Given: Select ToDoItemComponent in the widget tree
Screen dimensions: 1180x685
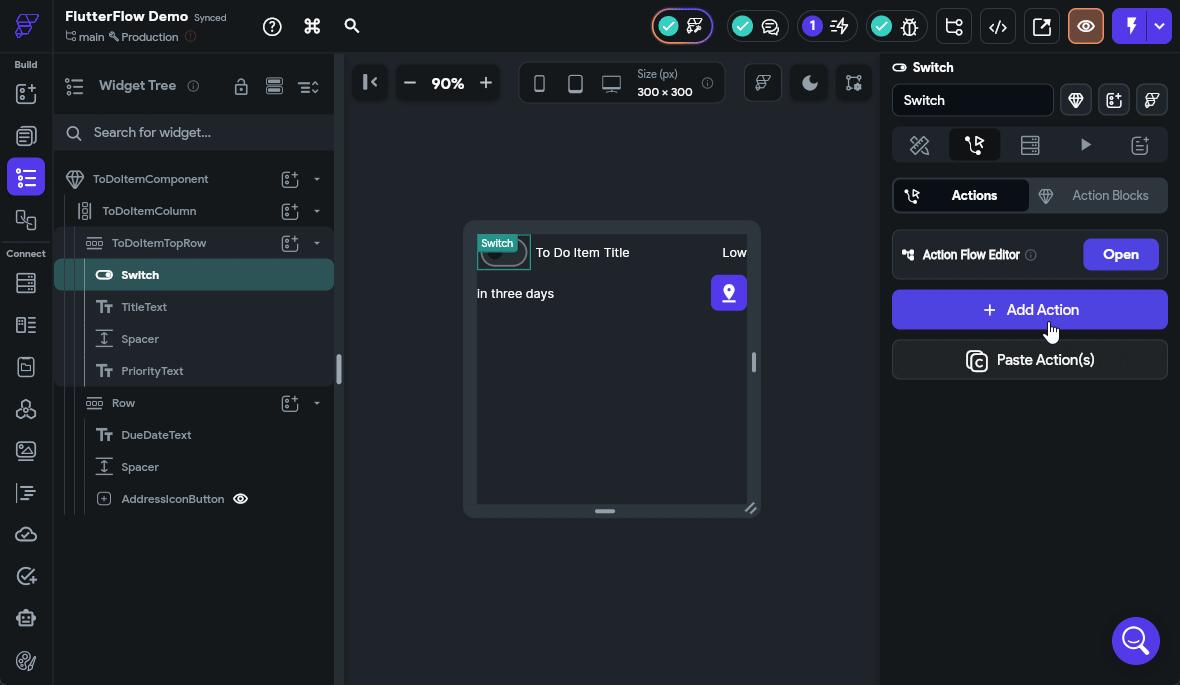Looking at the screenshot, I should coord(151,179).
